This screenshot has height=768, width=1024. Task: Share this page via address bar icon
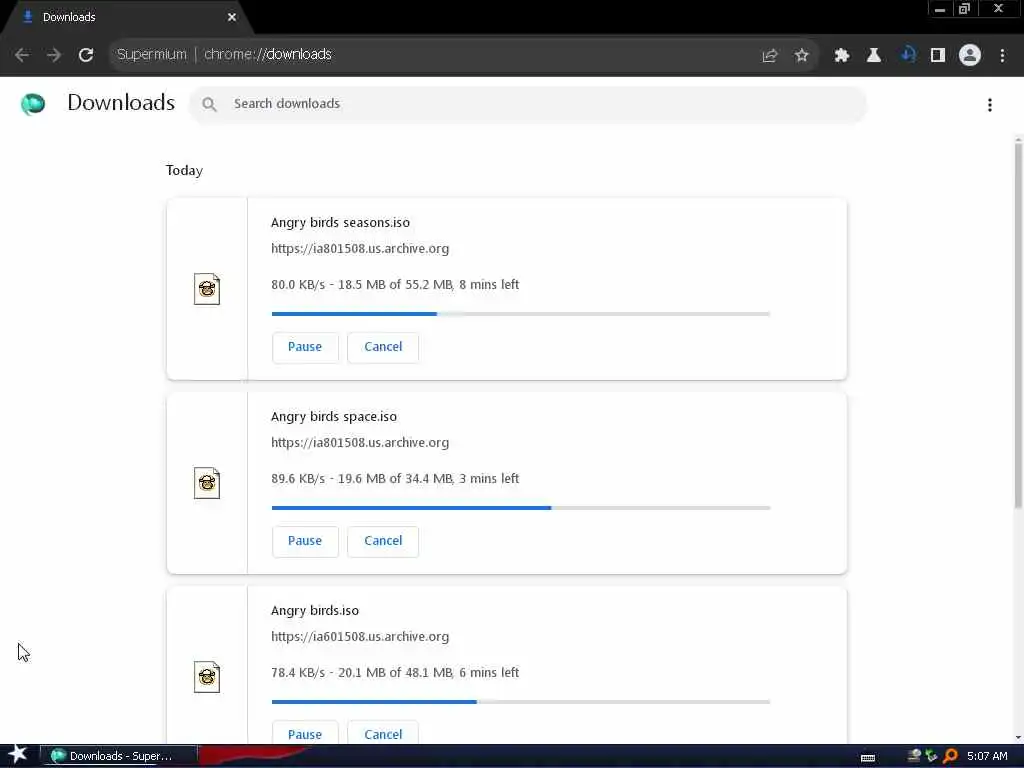pyautogui.click(x=769, y=56)
